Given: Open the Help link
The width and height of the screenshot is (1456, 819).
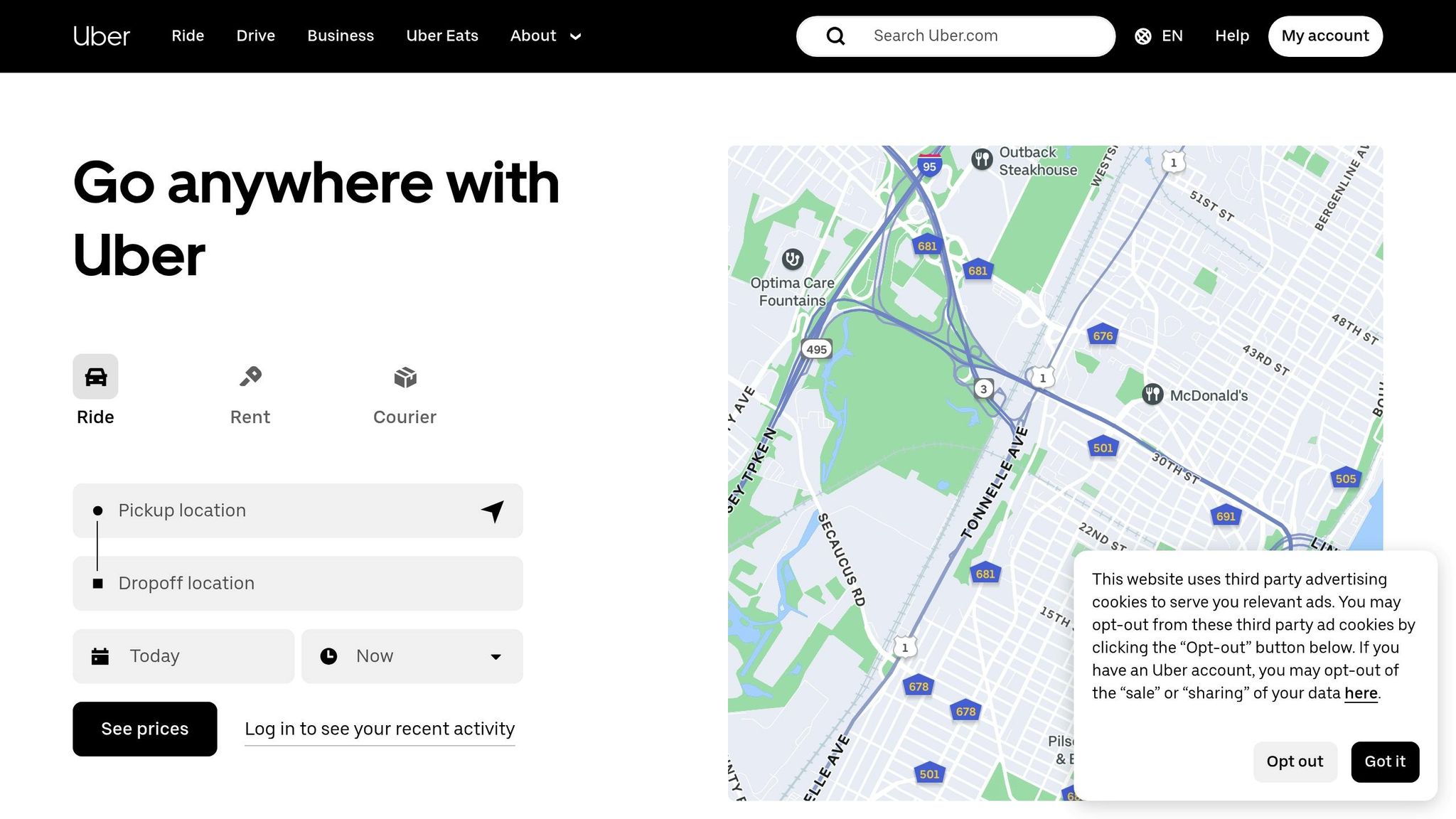Looking at the screenshot, I should (1232, 36).
